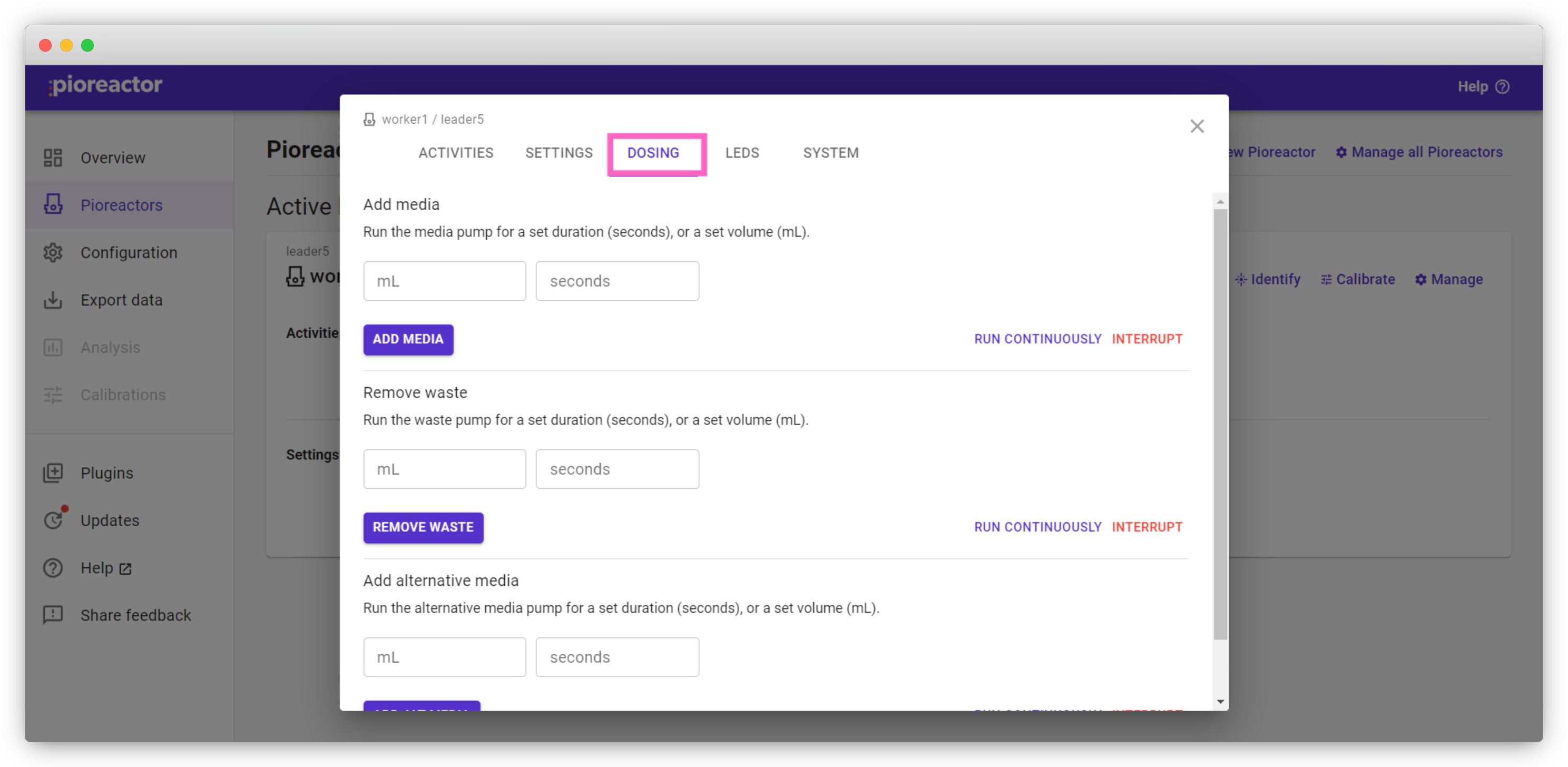
Task: Click the Updates sidebar icon
Action: tap(55, 520)
